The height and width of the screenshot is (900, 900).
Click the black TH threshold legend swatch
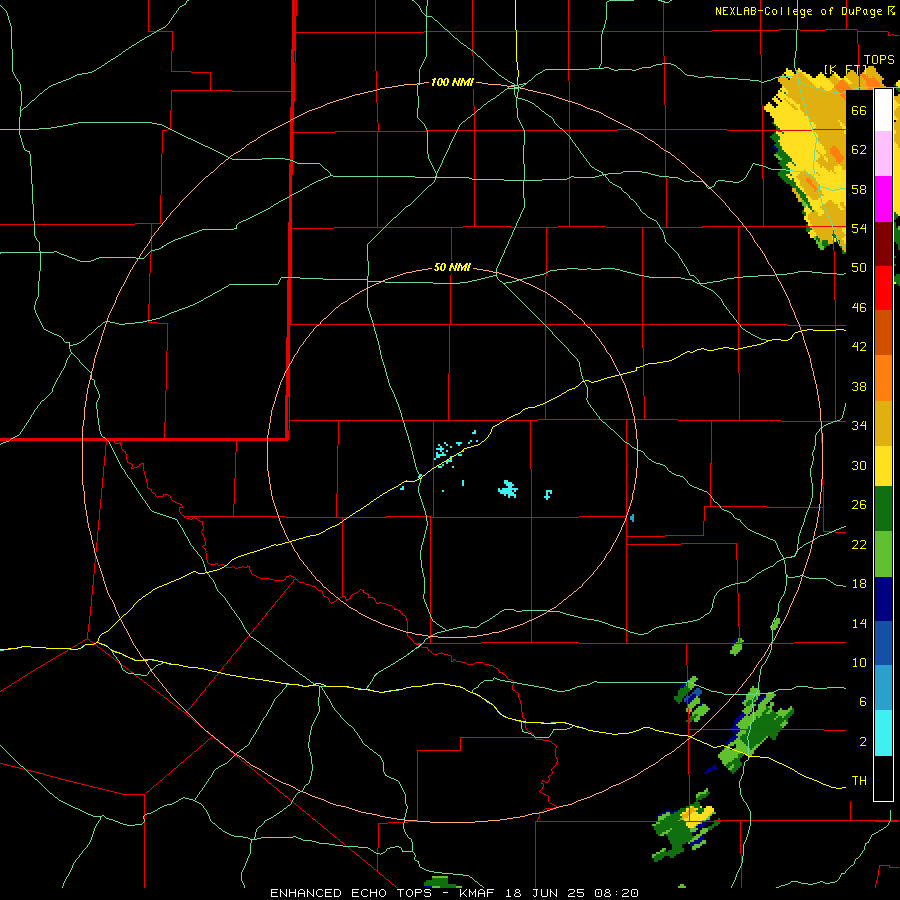[x=883, y=778]
